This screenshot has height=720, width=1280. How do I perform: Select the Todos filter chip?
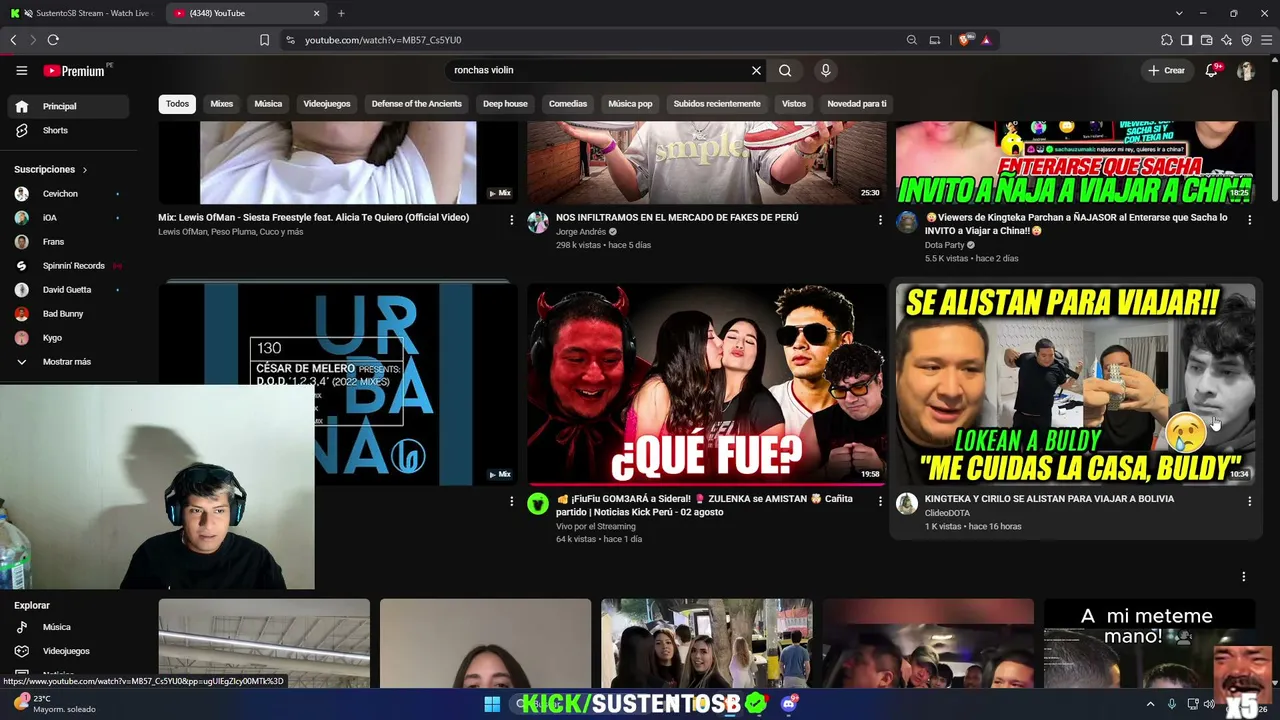pyautogui.click(x=177, y=104)
